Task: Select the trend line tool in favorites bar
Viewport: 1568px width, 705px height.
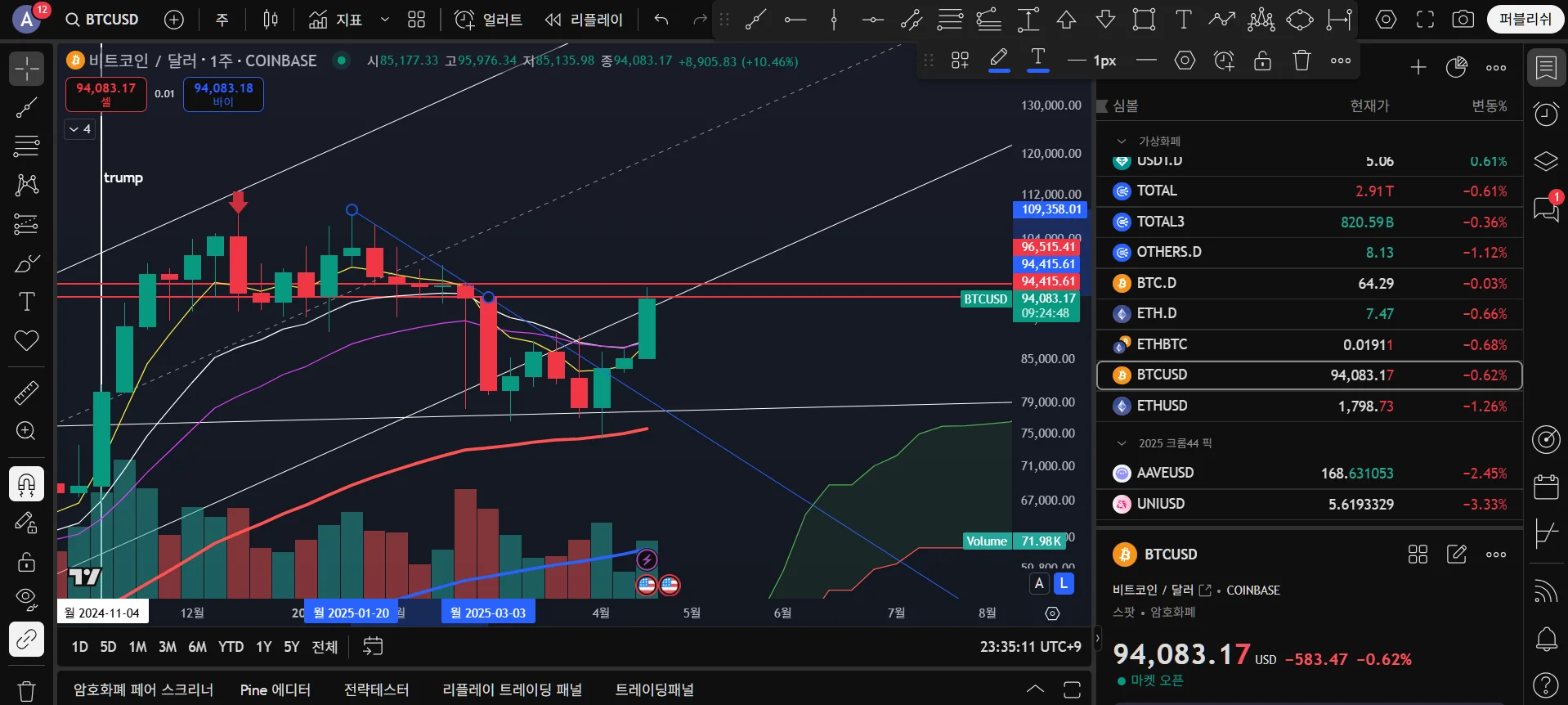Action: click(755, 20)
